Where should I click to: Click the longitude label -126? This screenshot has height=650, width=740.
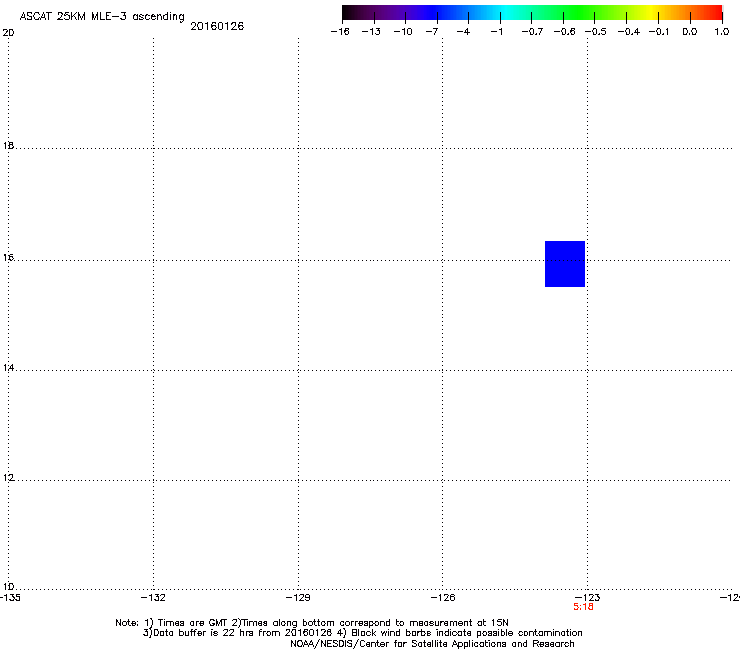[x=443, y=598]
